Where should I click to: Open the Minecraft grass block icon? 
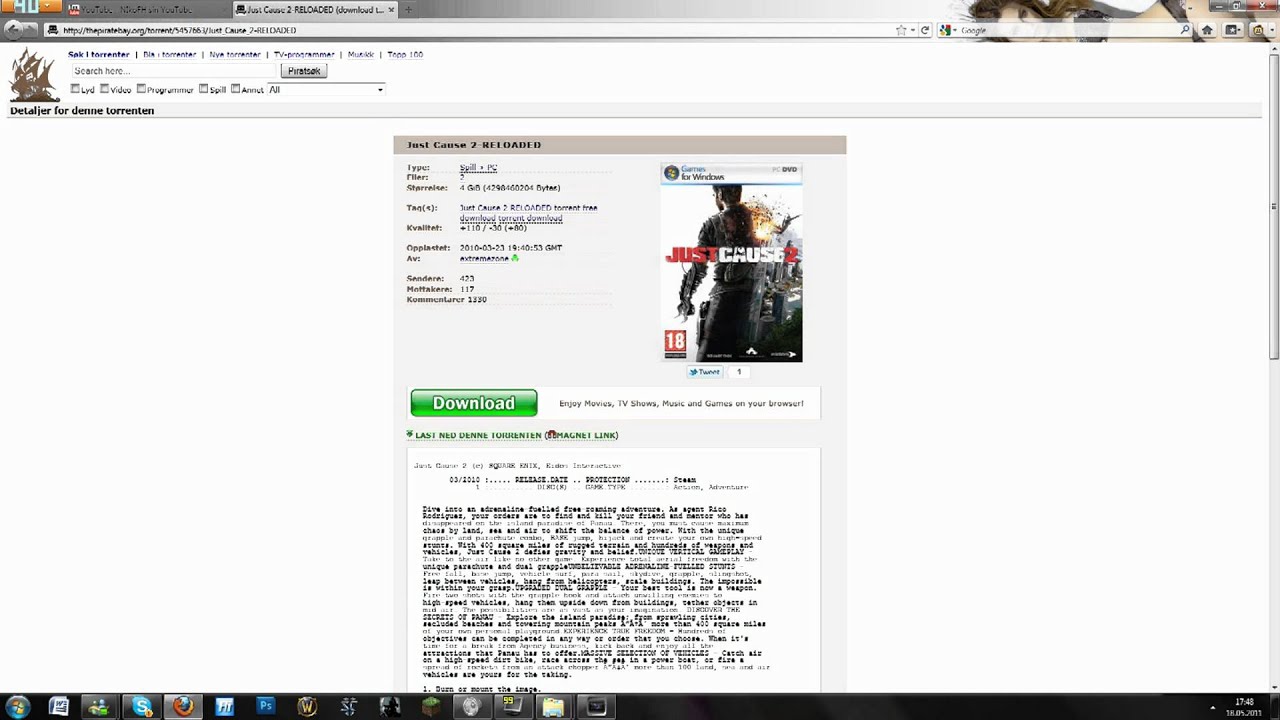pyautogui.click(x=430, y=707)
